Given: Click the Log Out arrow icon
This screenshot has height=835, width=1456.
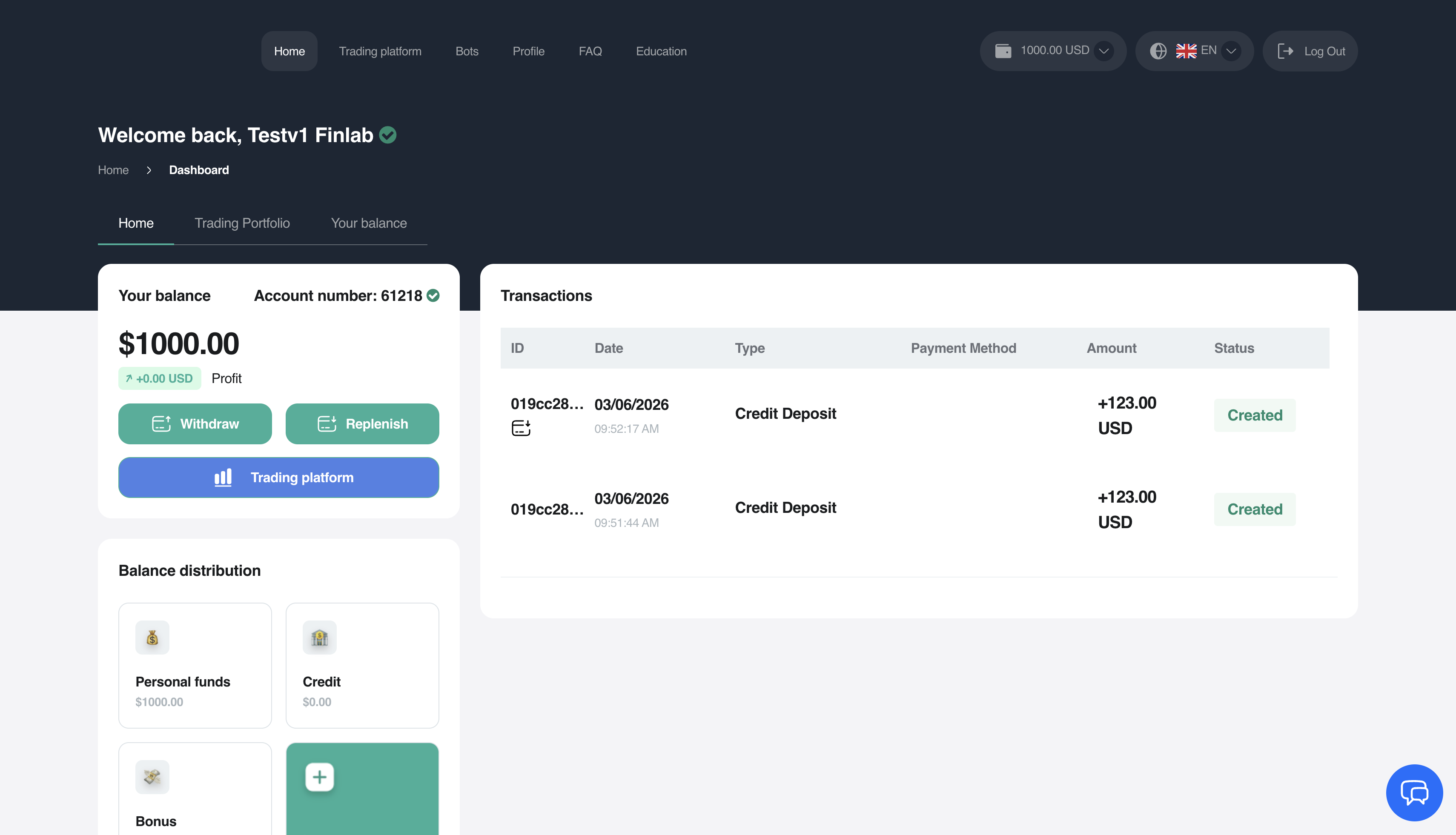Looking at the screenshot, I should click(1286, 51).
